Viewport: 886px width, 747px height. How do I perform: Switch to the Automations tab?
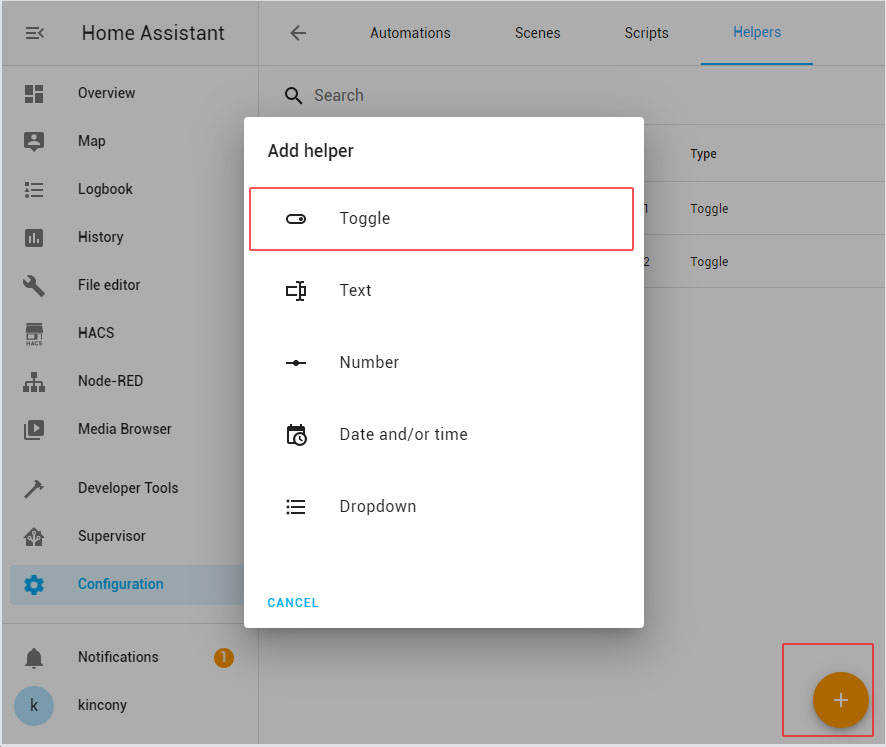click(x=410, y=33)
